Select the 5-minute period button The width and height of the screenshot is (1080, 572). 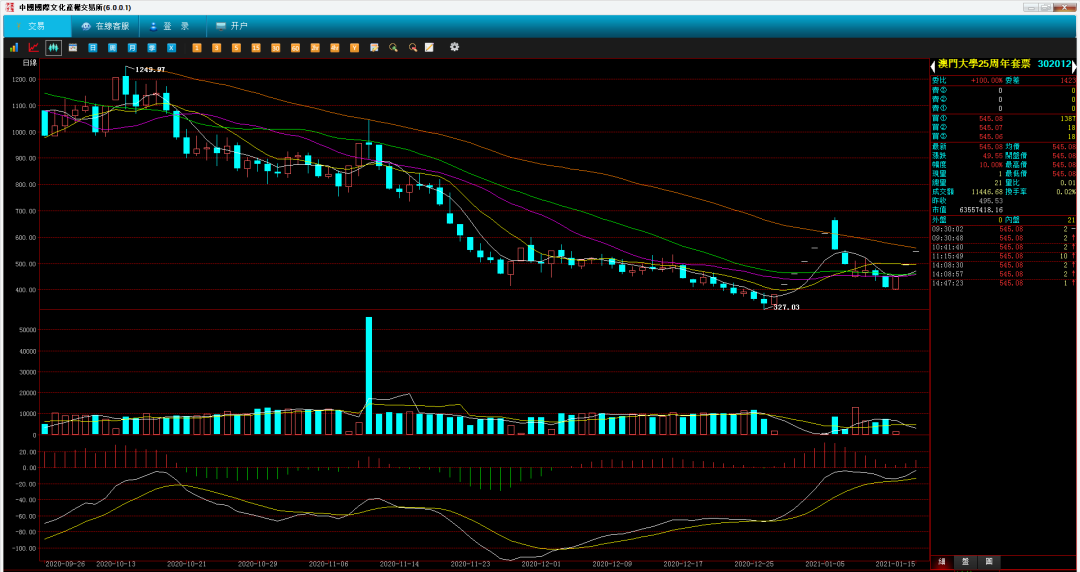click(x=236, y=48)
